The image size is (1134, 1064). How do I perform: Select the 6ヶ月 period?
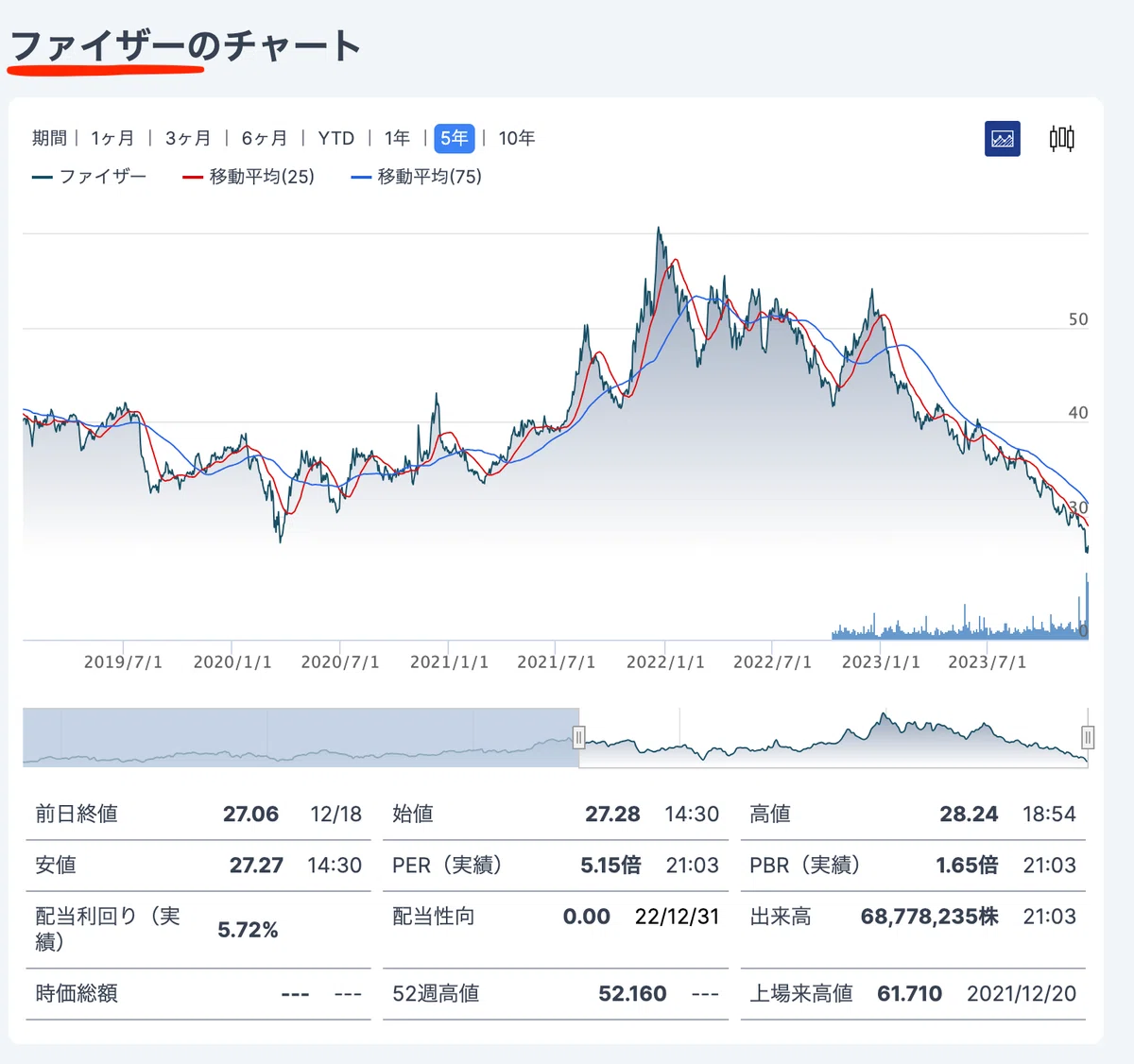[265, 138]
